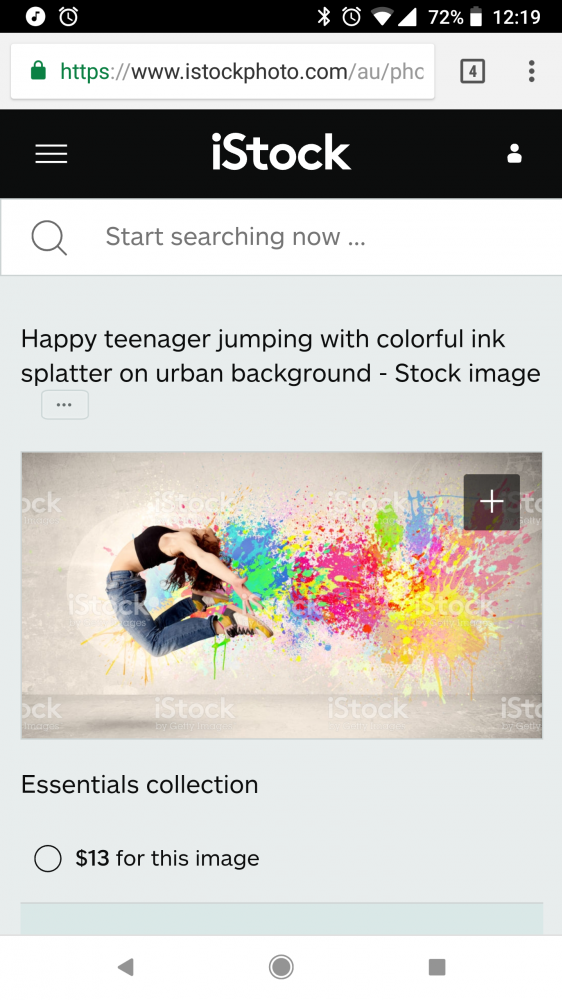Open the iStock hamburger menu
Image resolution: width=562 pixels, height=1000 pixels.
pos(51,154)
